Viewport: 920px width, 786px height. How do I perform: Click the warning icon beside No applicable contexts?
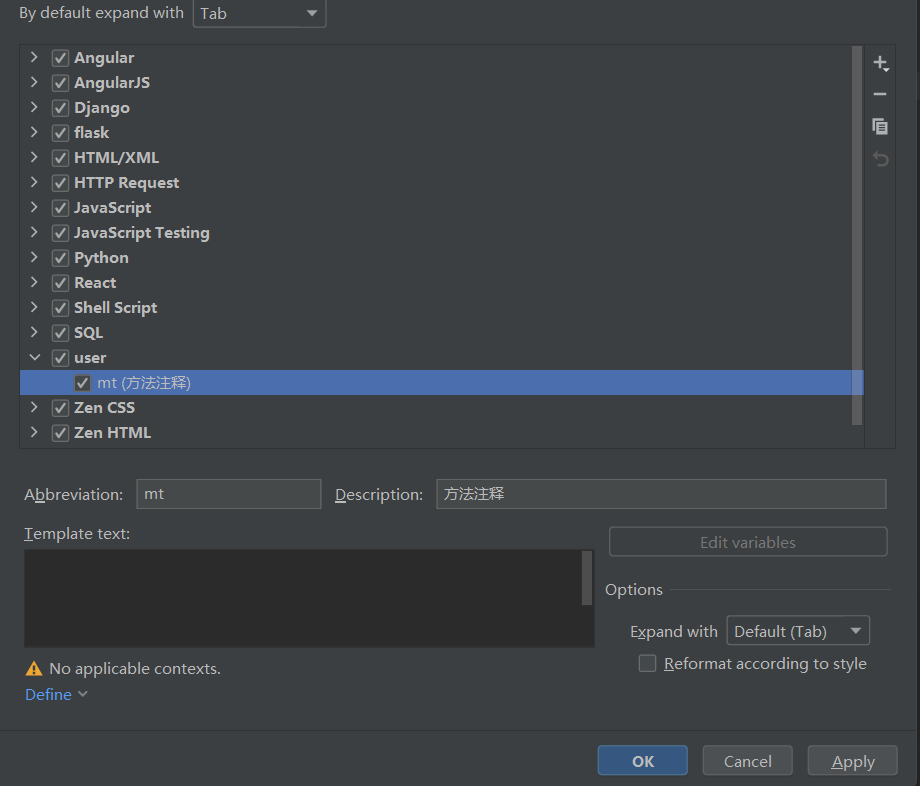(x=34, y=668)
